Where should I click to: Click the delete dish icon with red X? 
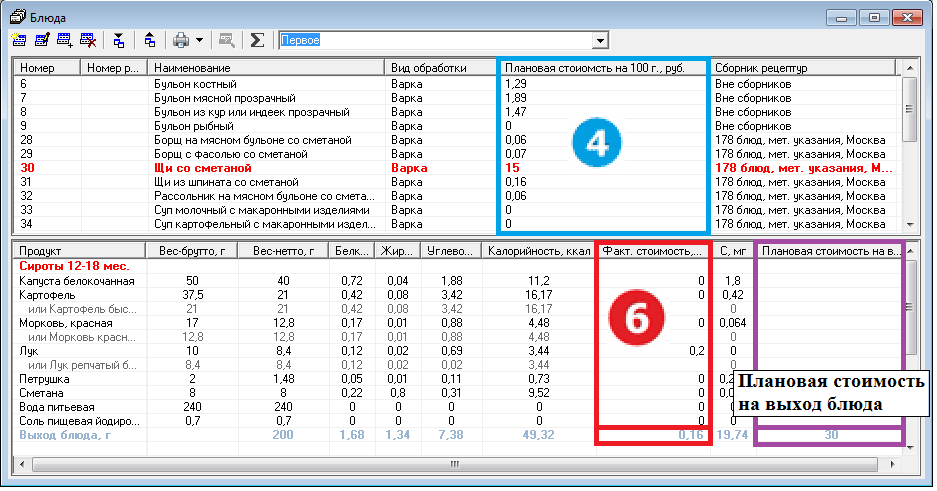[x=88, y=40]
